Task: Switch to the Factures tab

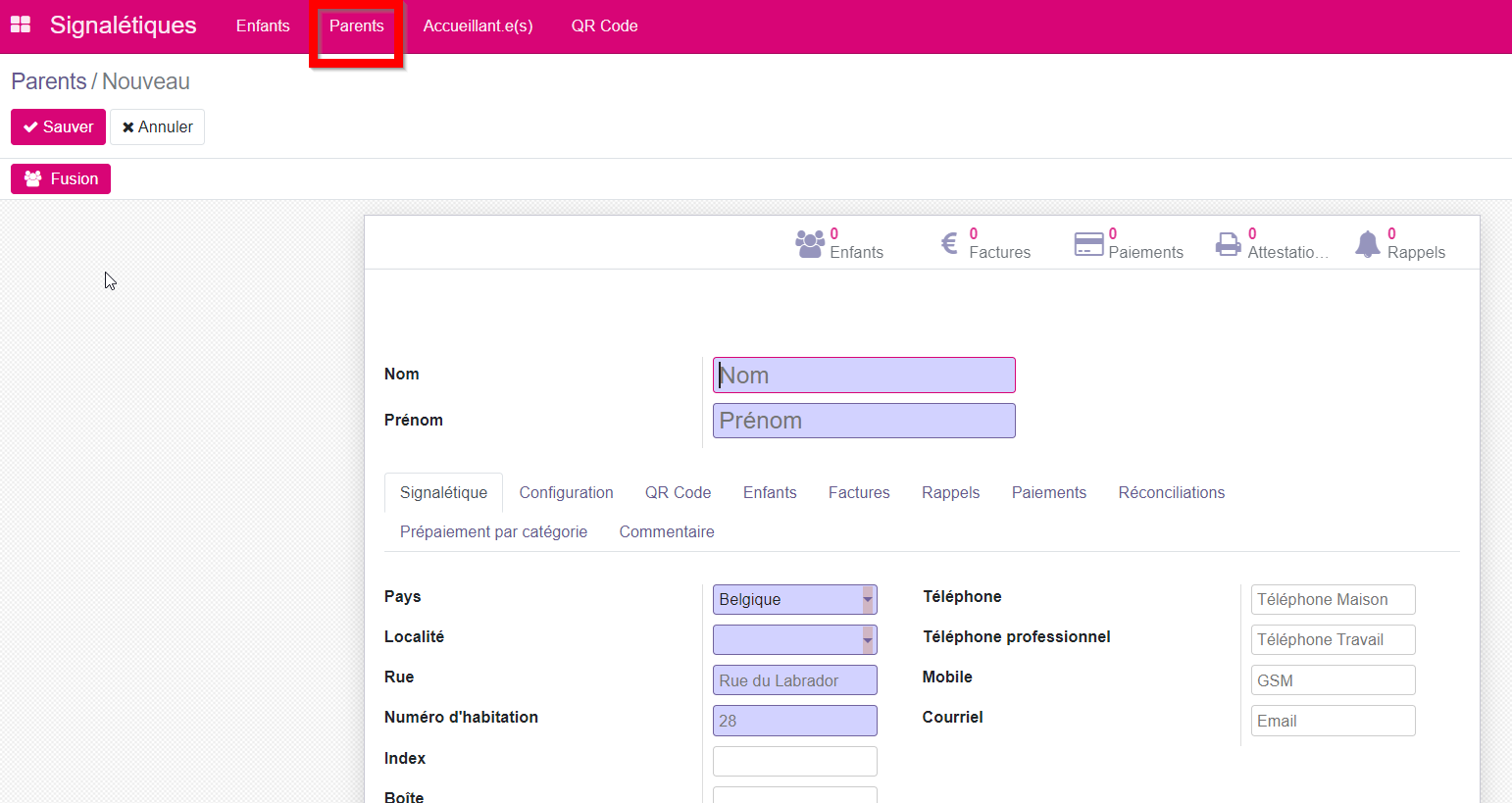Action: coord(859,492)
